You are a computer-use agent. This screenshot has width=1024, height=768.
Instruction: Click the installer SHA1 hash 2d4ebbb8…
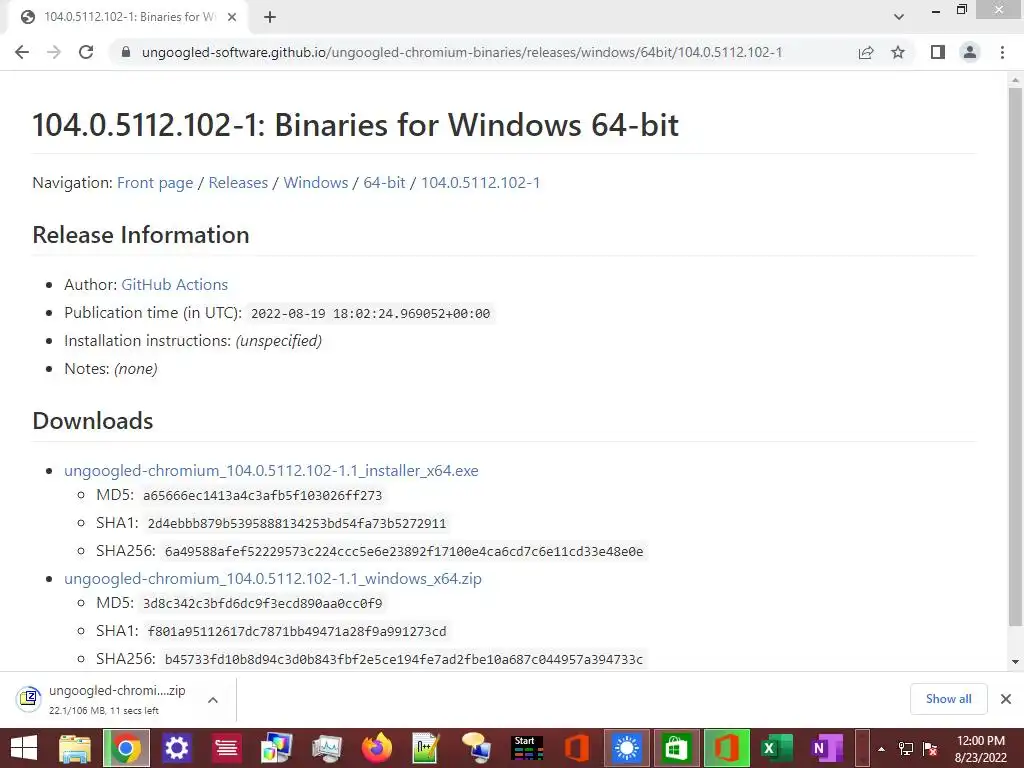point(296,524)
